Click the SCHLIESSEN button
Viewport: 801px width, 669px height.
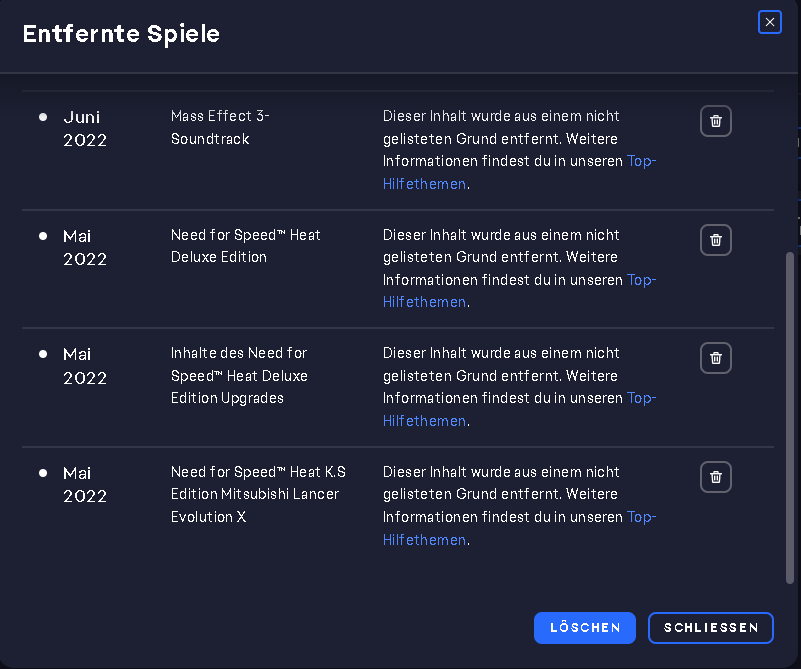711,628
